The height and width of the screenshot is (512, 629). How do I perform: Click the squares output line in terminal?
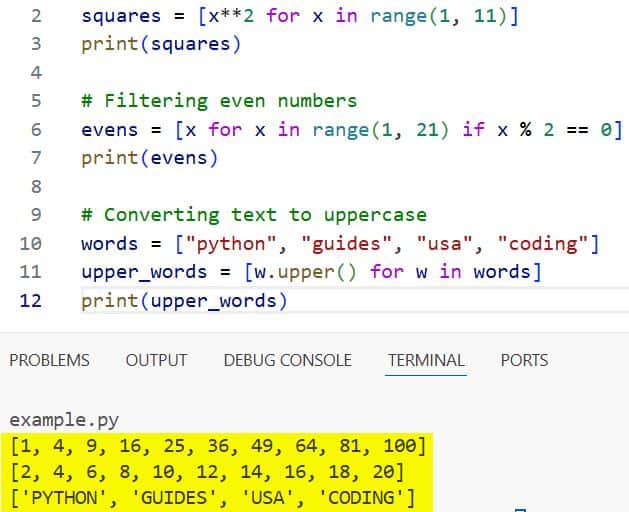pyautogui.click(x=219, y=445)
